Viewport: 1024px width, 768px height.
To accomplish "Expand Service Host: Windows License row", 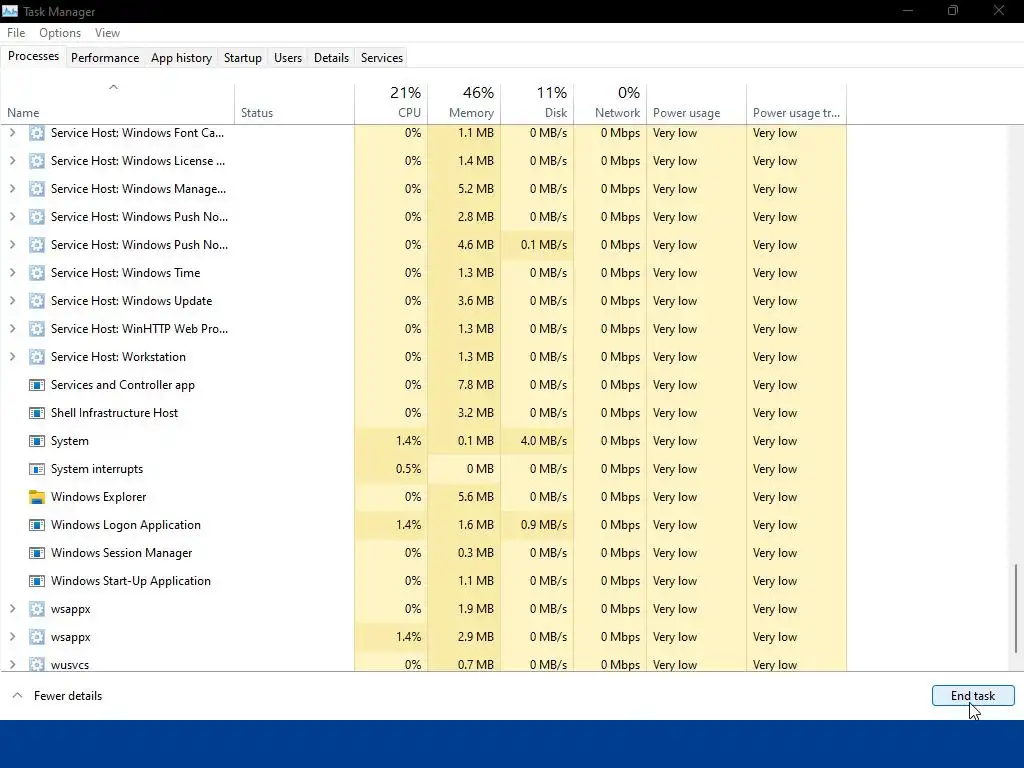I will click(12, 161).
